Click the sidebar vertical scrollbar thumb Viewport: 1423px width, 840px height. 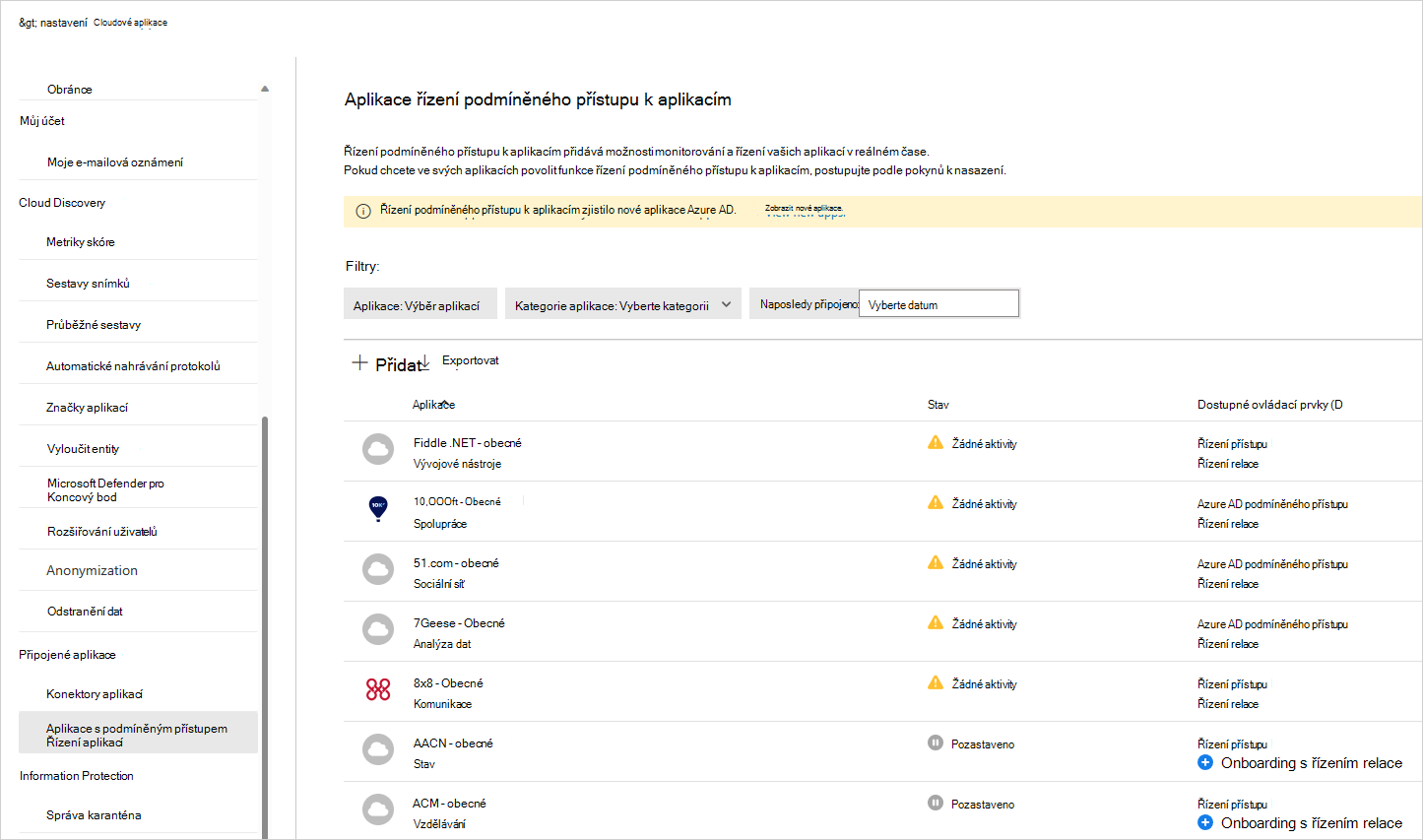coord(265,625)
